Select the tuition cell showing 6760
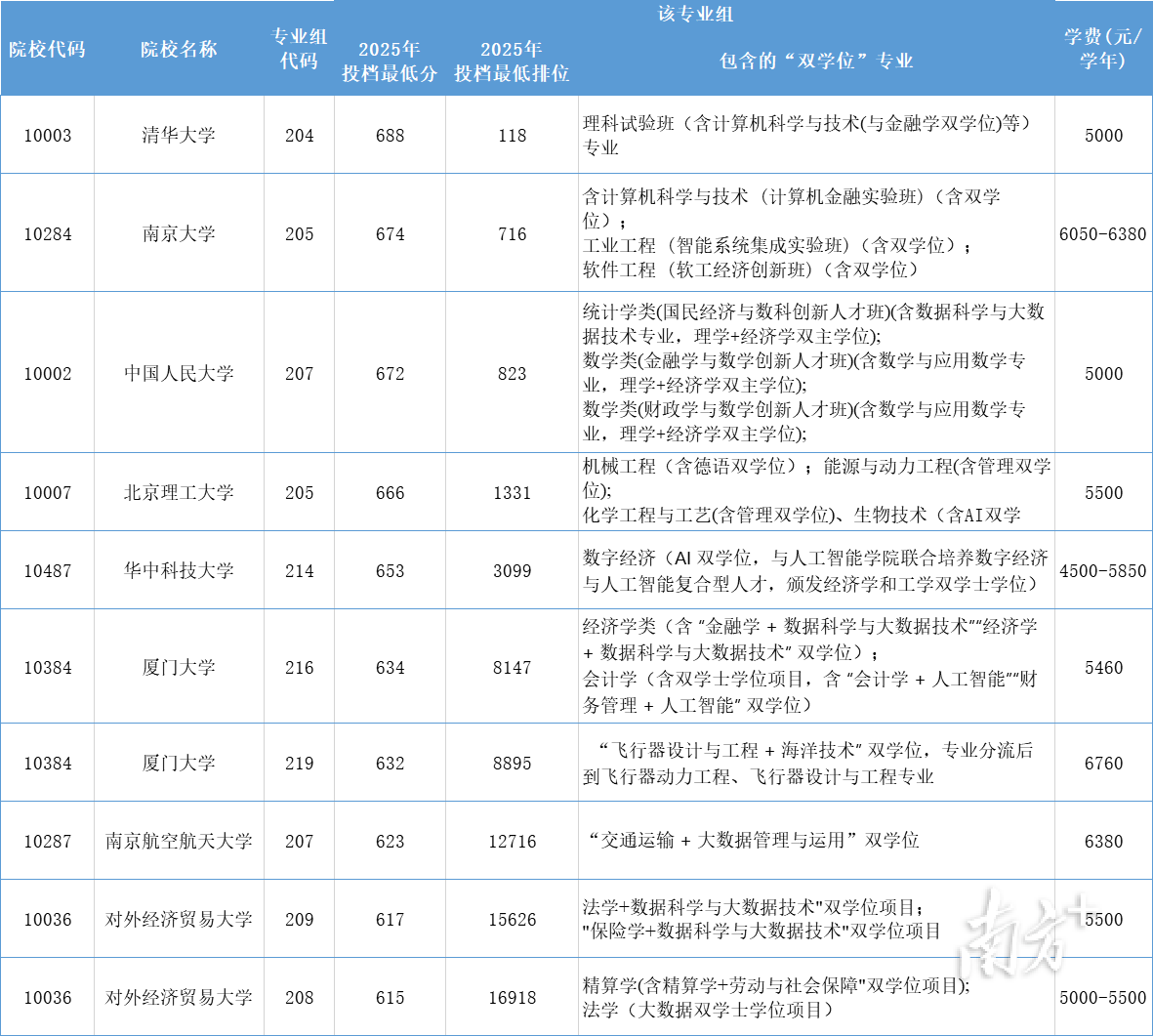The image size is (1153, 1036). [1103, 764]
